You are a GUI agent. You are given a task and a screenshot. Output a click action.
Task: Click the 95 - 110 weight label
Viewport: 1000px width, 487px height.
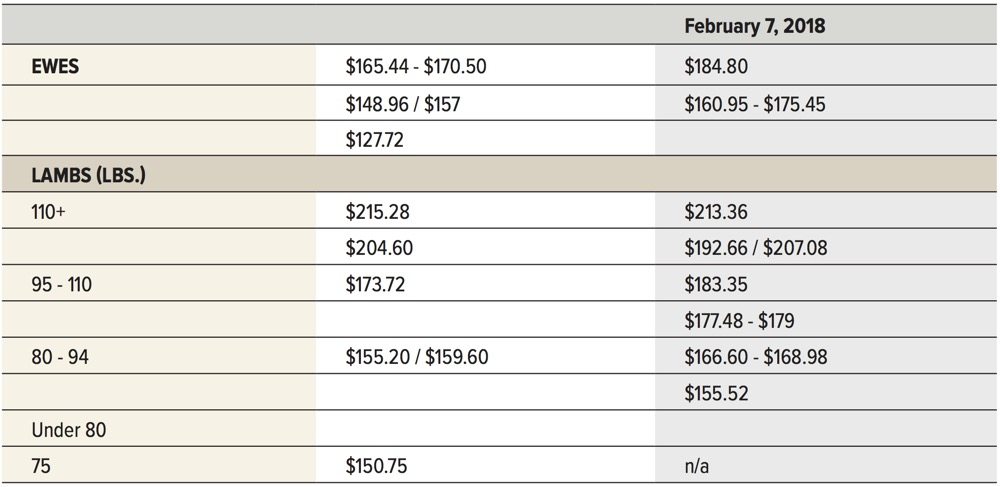pyautogui.click(x=62, y=284)
